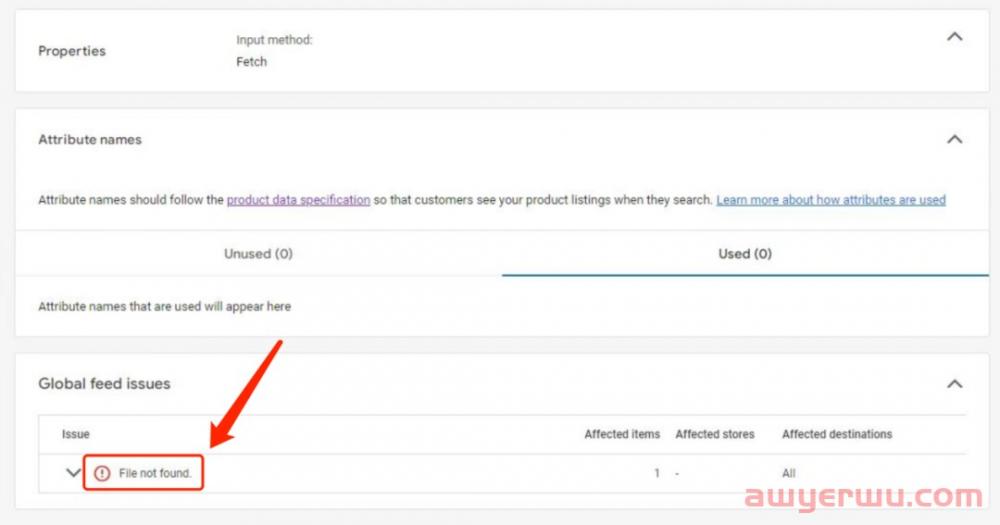Screen dimensions: 1000x525
Task: Click the Global feed issues title
Action: coord(104,383)
